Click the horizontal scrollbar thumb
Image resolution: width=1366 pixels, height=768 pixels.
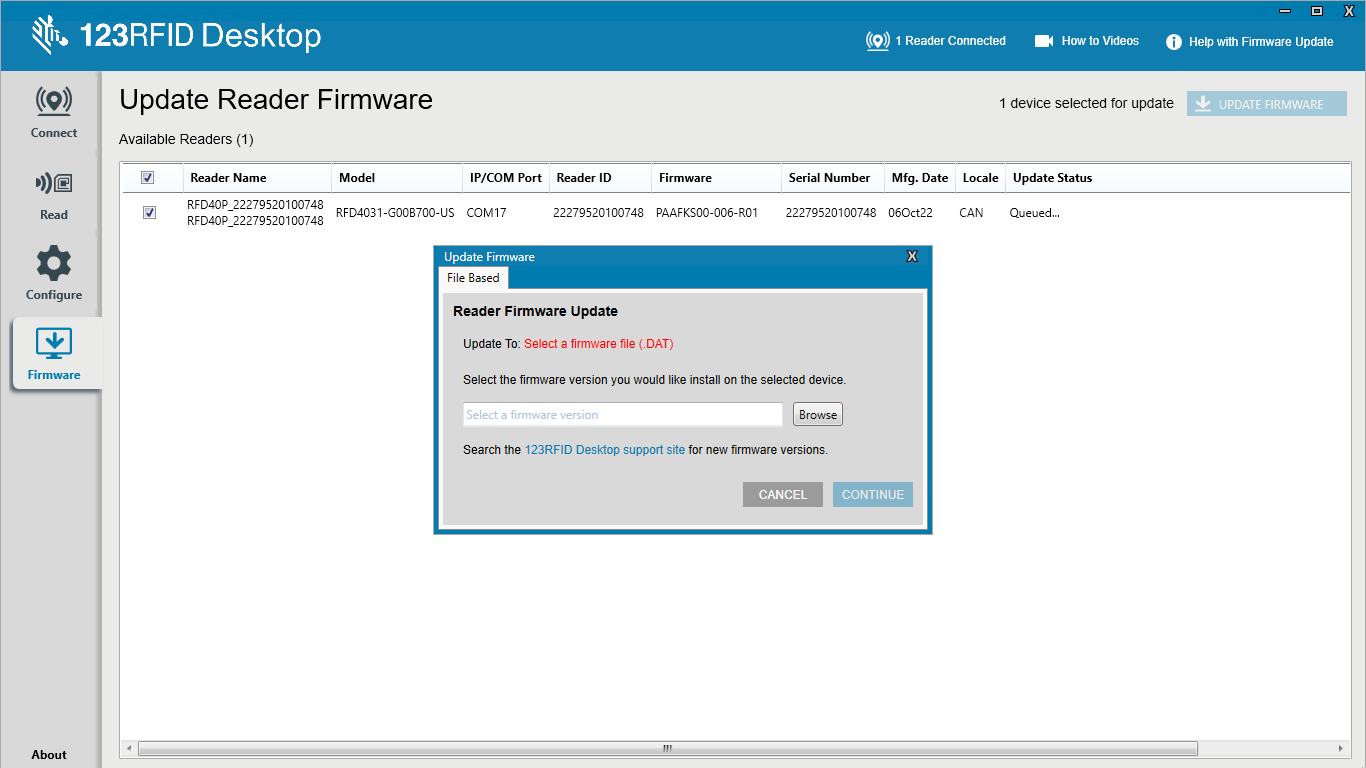667,748
